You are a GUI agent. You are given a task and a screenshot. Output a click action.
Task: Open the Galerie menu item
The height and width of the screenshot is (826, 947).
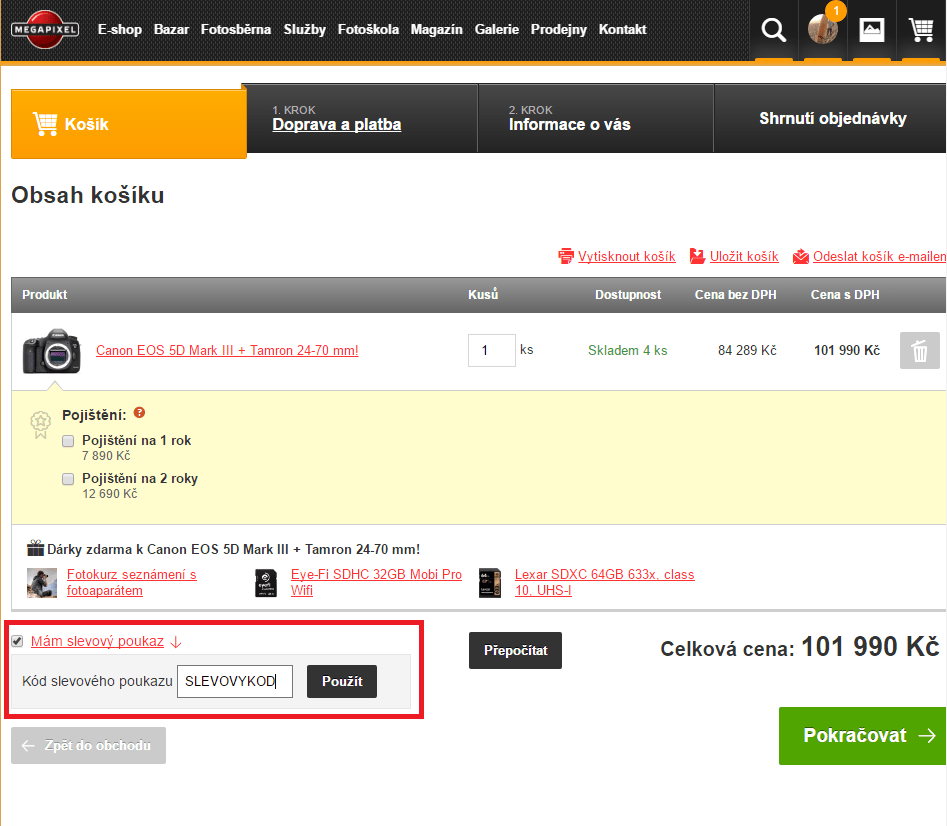pos(496,29)
